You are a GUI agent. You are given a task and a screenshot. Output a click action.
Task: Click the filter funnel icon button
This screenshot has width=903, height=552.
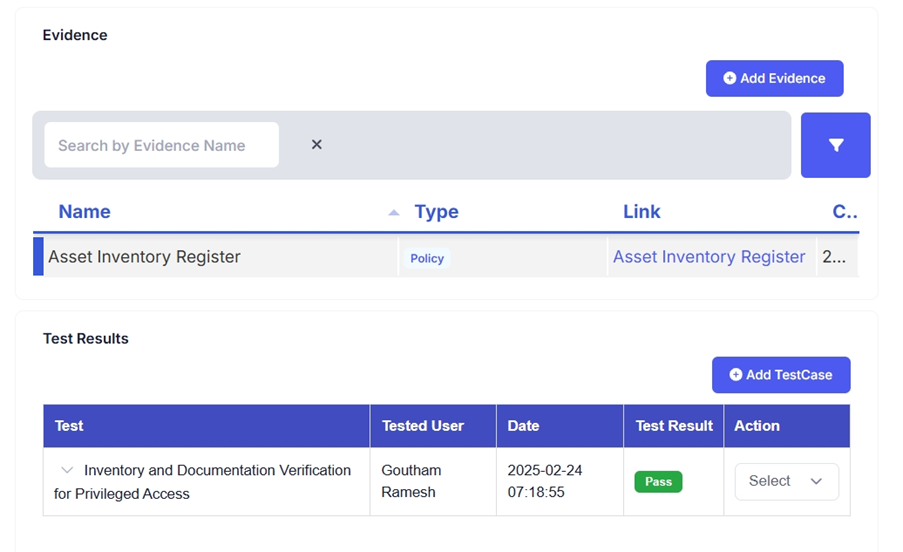click(835, 145)
